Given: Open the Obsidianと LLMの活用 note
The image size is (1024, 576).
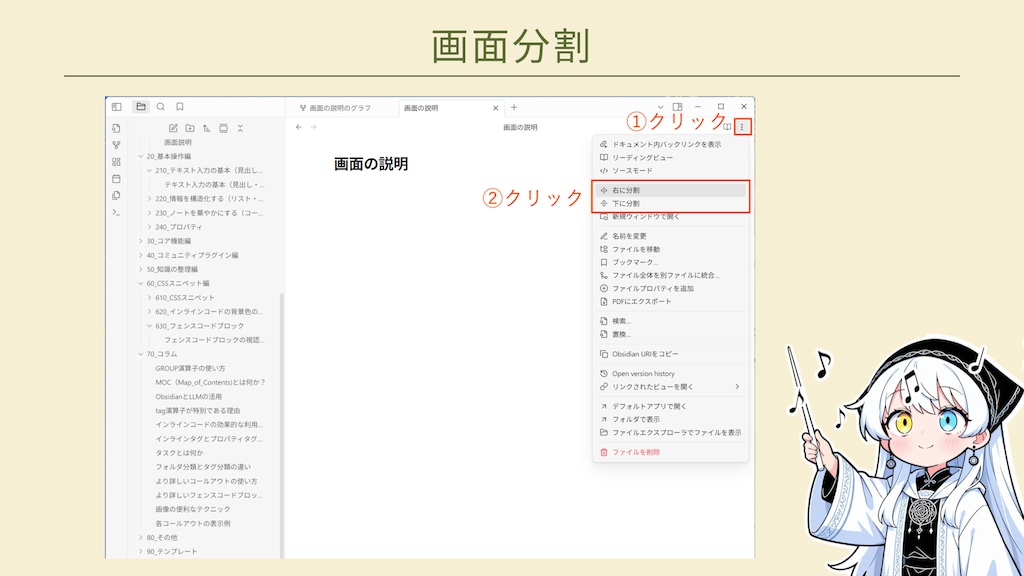Looking at the screenshot, I should (189, 396).
